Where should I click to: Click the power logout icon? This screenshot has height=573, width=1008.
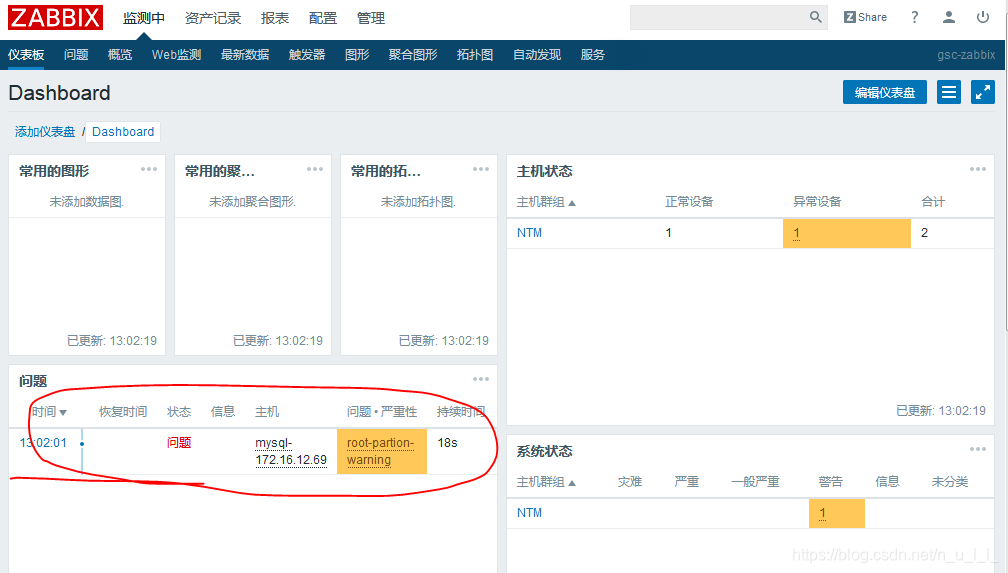[982, 17]
